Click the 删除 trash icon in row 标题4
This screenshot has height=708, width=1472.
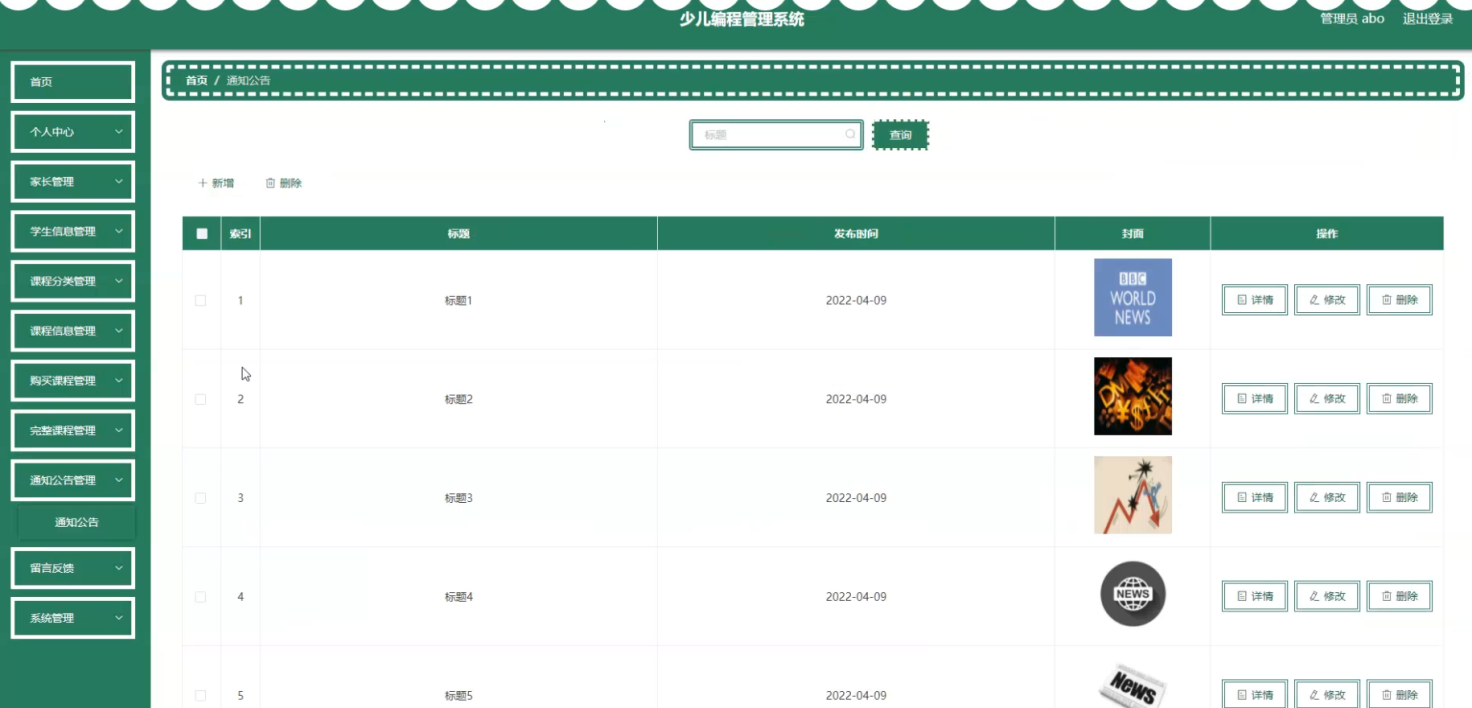pos(1387,596)
